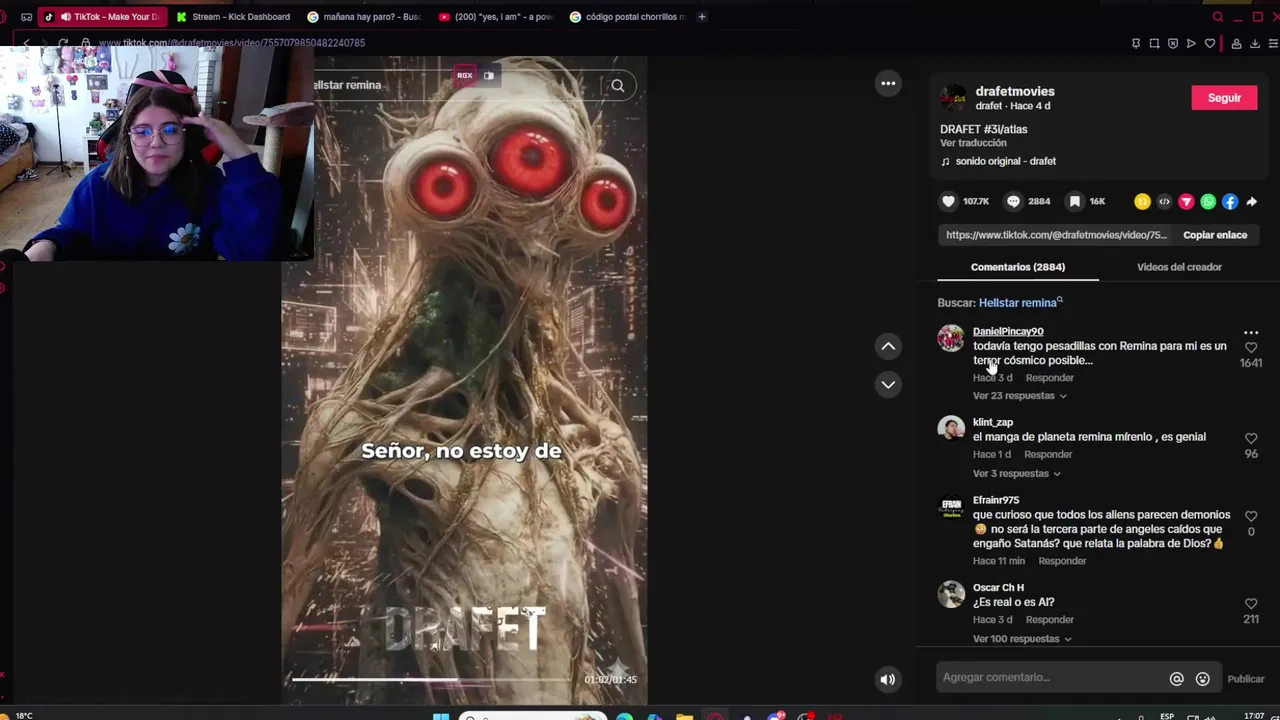Open klint_zap's profile avatar
The height and width of the screenshot is (720, 1280).
950,428
